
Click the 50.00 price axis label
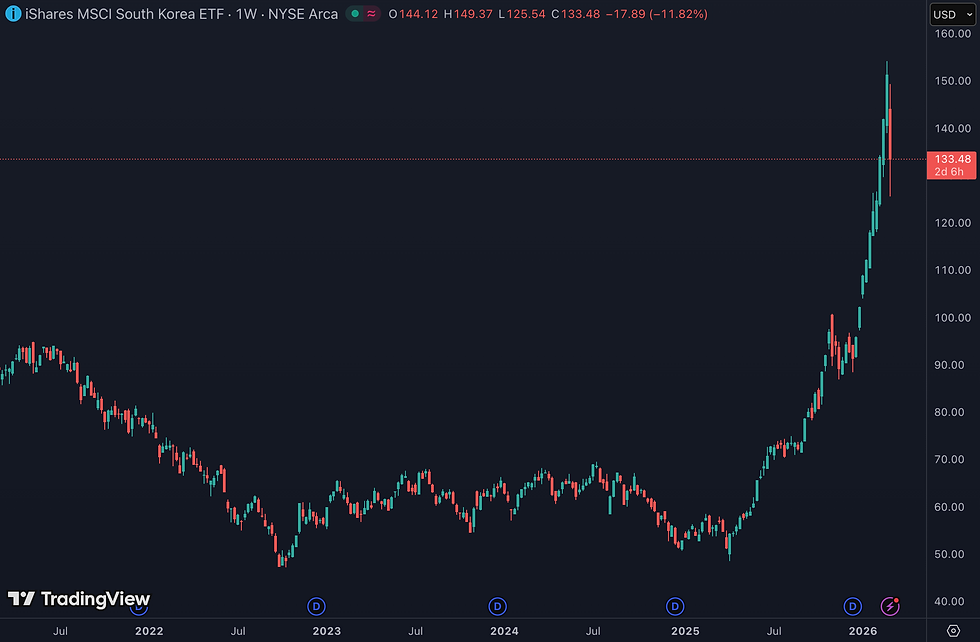point(949,554)
